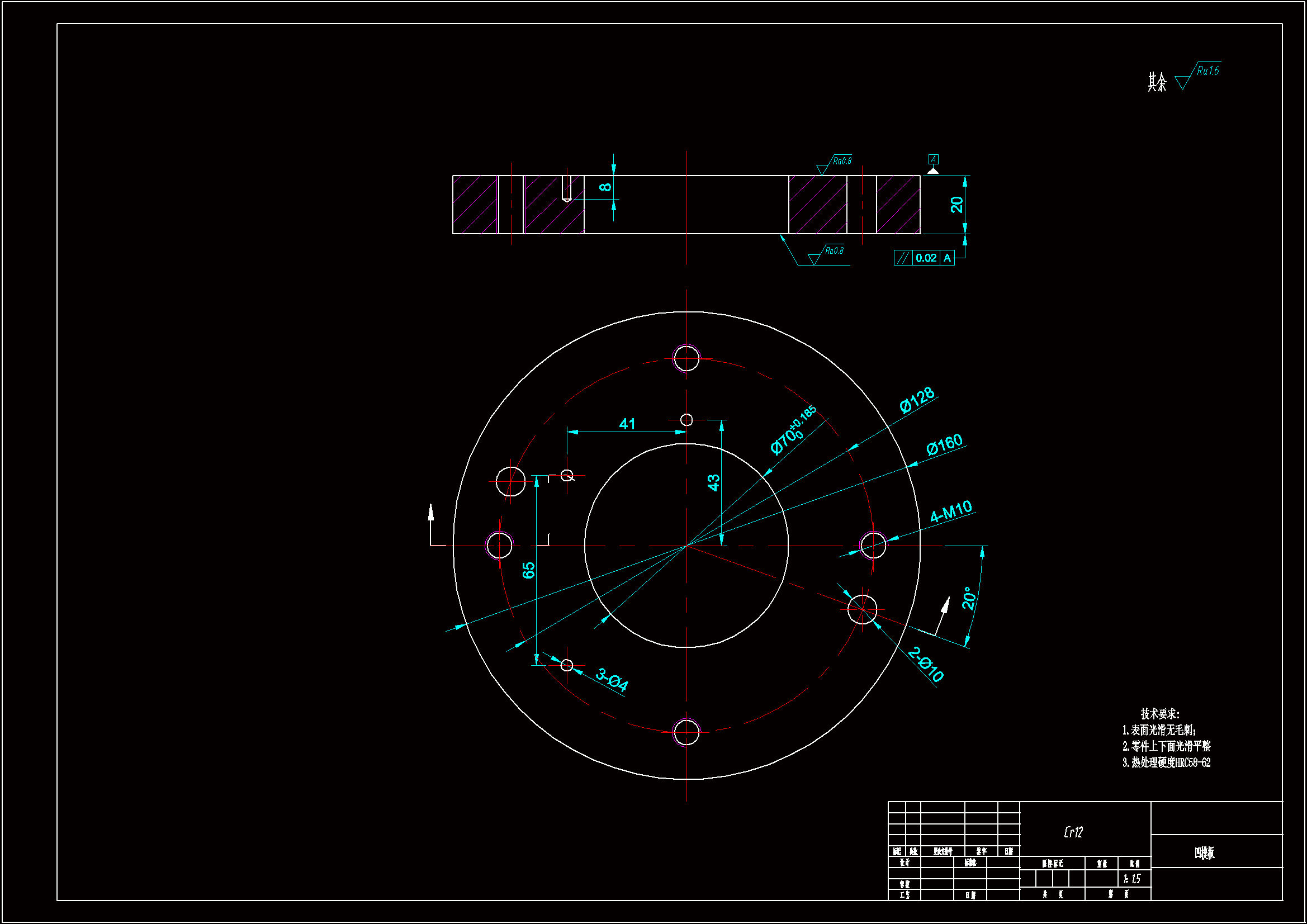
Task: Select the 4-M10 hole callout
Action: (951, 511)
